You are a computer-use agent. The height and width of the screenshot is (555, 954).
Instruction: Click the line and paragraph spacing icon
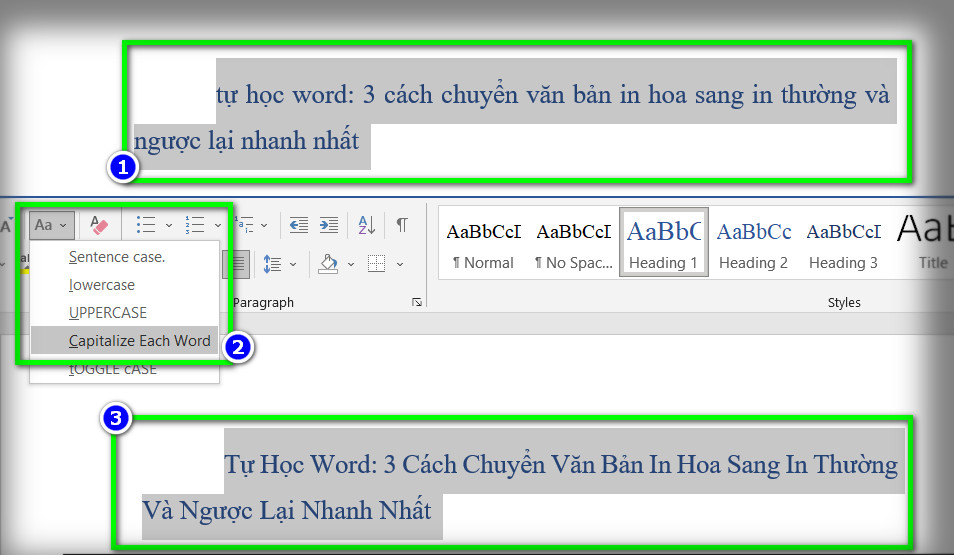[x=272, y=264]
